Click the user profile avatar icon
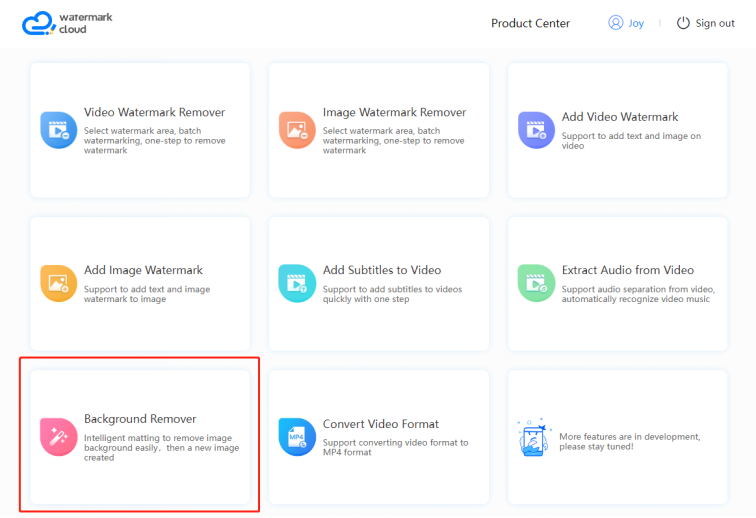This screenshot has width=756, height=518. 616,23
